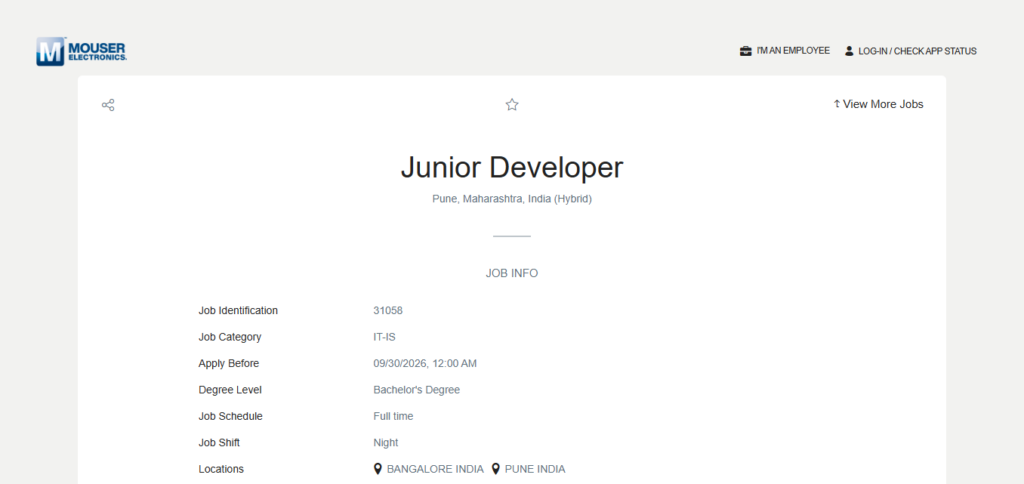Click the JOB INFO section heading
This screenshot has height=484, width=1024.
pos(512,273)
